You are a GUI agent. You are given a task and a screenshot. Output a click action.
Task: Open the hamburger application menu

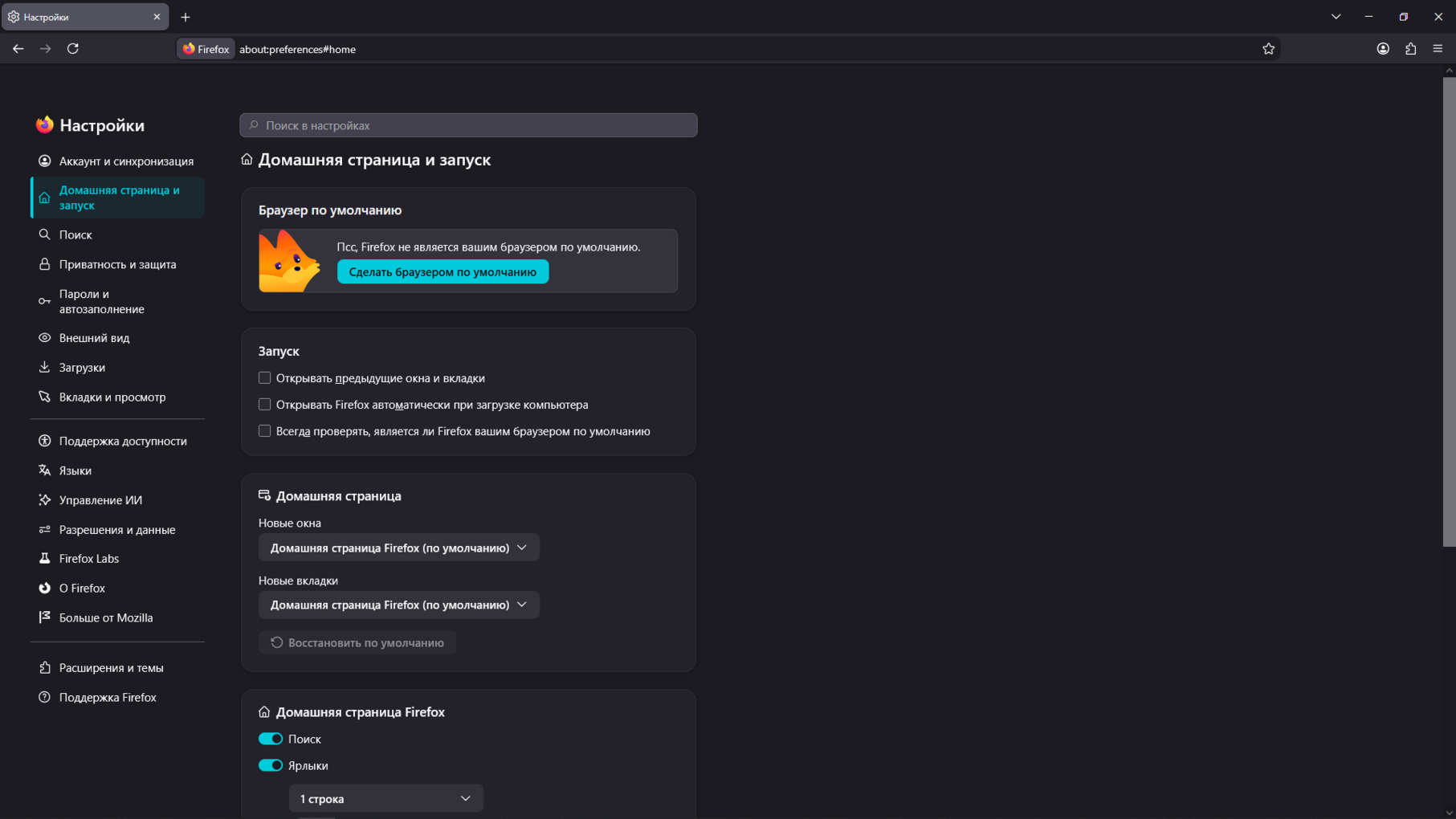click(1438, 49)
